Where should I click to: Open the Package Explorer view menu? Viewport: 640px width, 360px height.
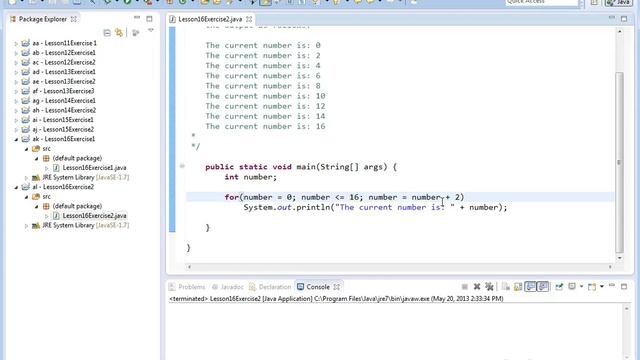pos(151,31)
